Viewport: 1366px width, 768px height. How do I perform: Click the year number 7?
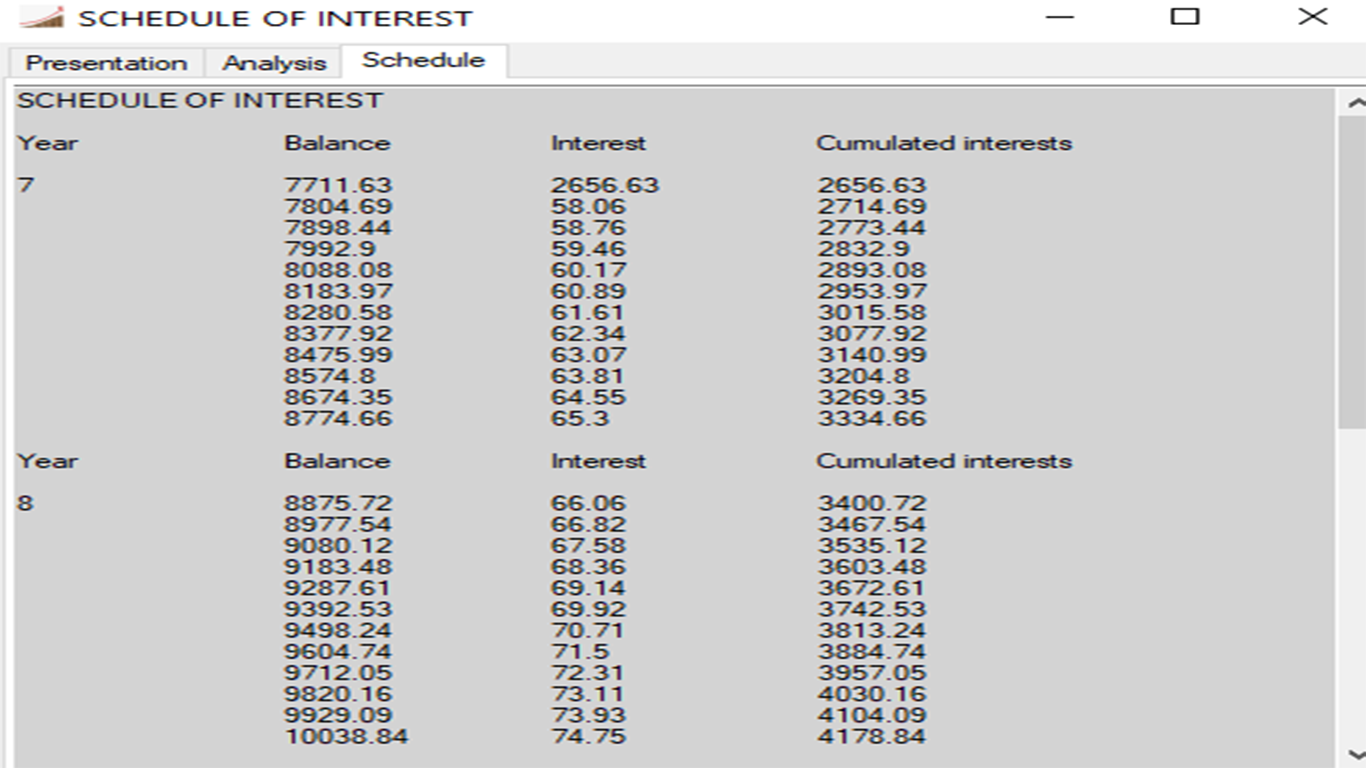(x=25, y=185)
